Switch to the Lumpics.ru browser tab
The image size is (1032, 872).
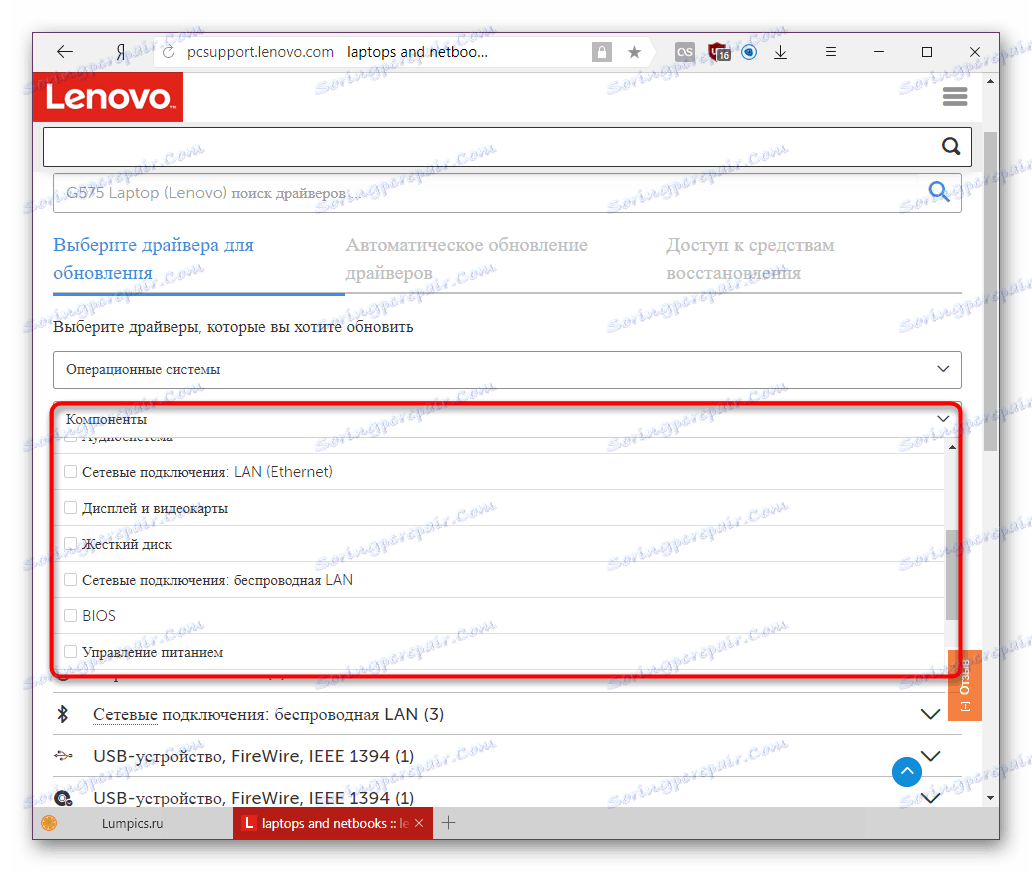click(x=133, y=823)
